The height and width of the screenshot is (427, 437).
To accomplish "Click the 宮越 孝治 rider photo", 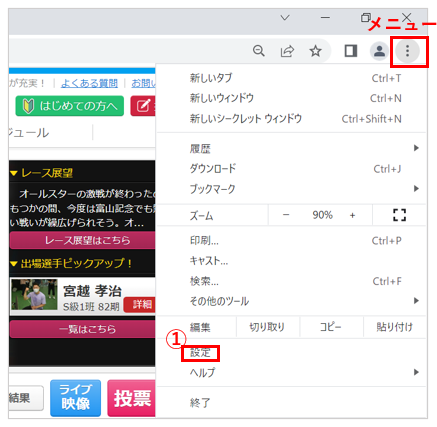I will [x=34, y=295].
